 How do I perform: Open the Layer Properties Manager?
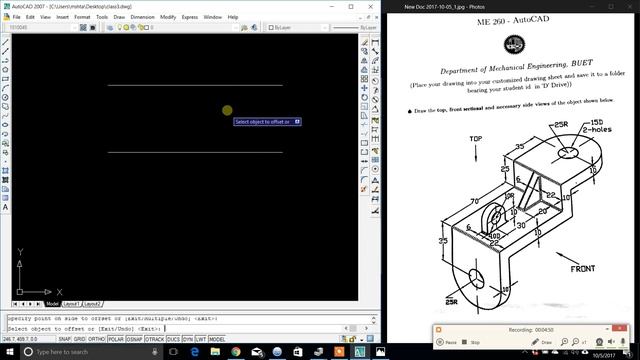pyautogui.click(x=110, y=27)
